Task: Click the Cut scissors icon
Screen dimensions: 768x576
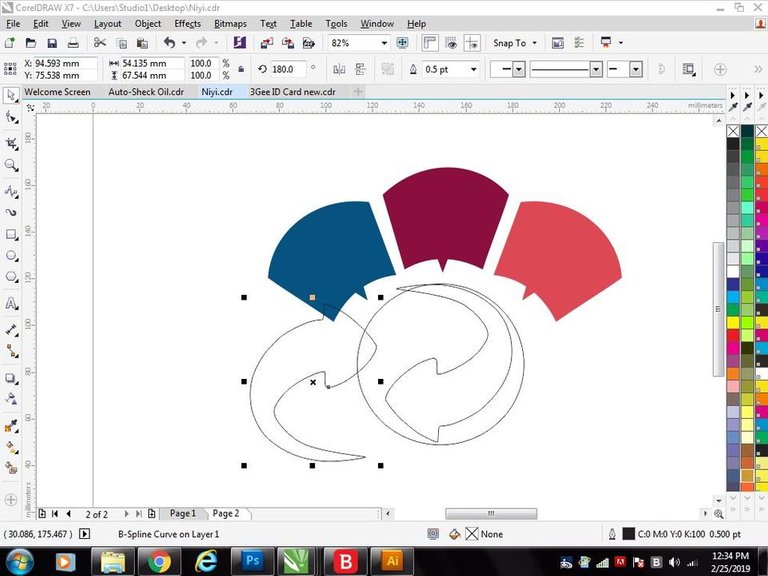Action: 100,43
